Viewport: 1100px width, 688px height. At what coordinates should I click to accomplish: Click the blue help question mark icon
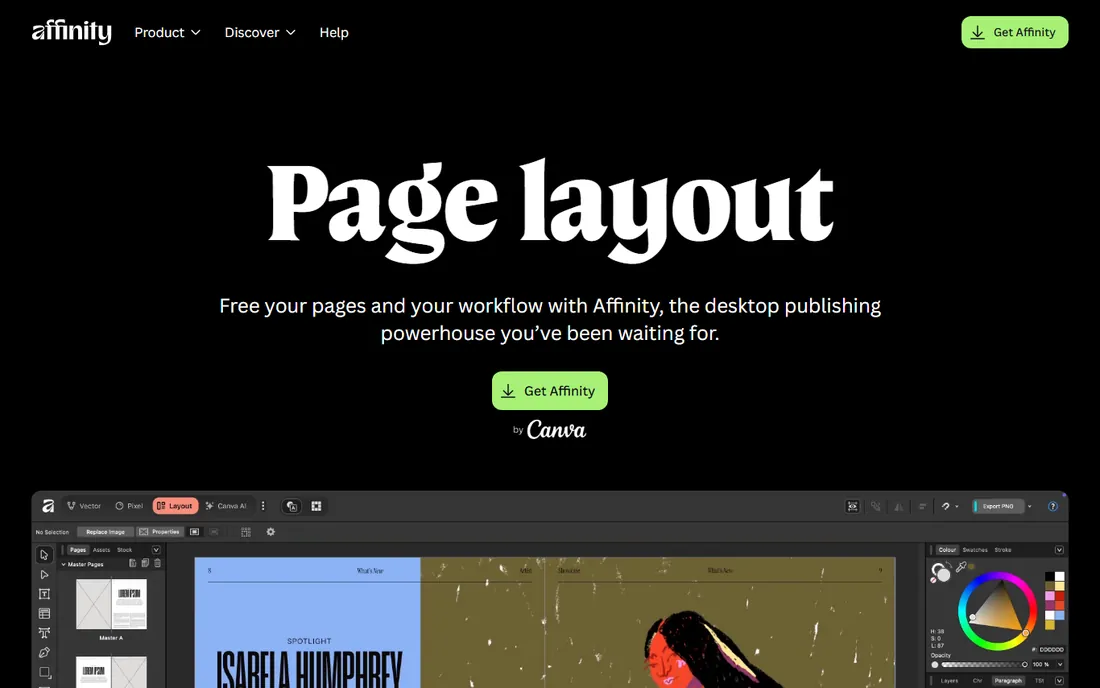[x=1053, y=506]
